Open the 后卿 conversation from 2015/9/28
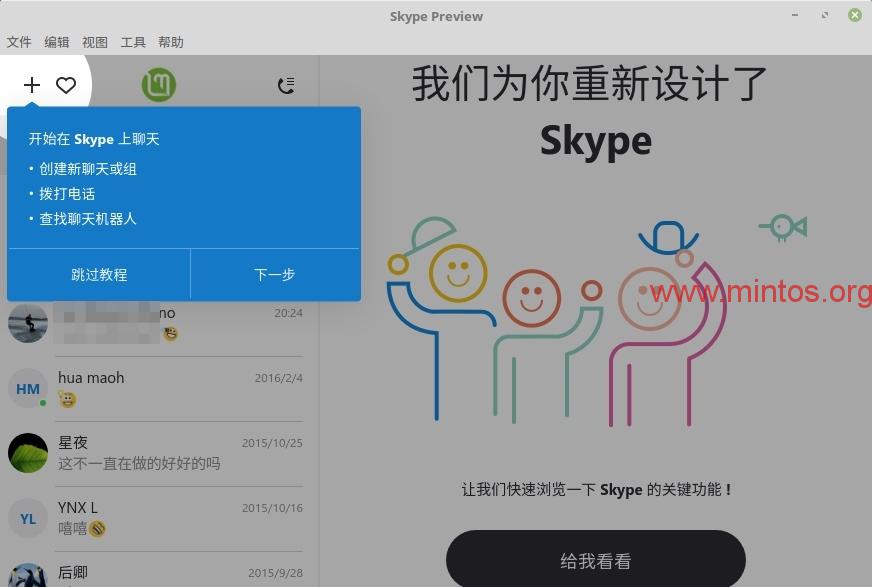 (180, 574)
